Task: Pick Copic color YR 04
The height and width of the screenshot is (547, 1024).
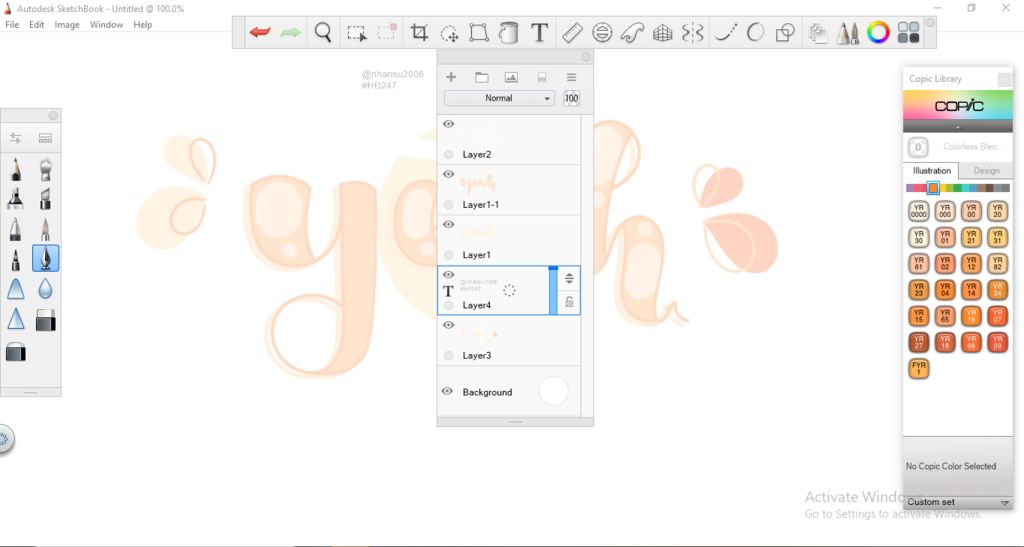Action: click(945, 289)
